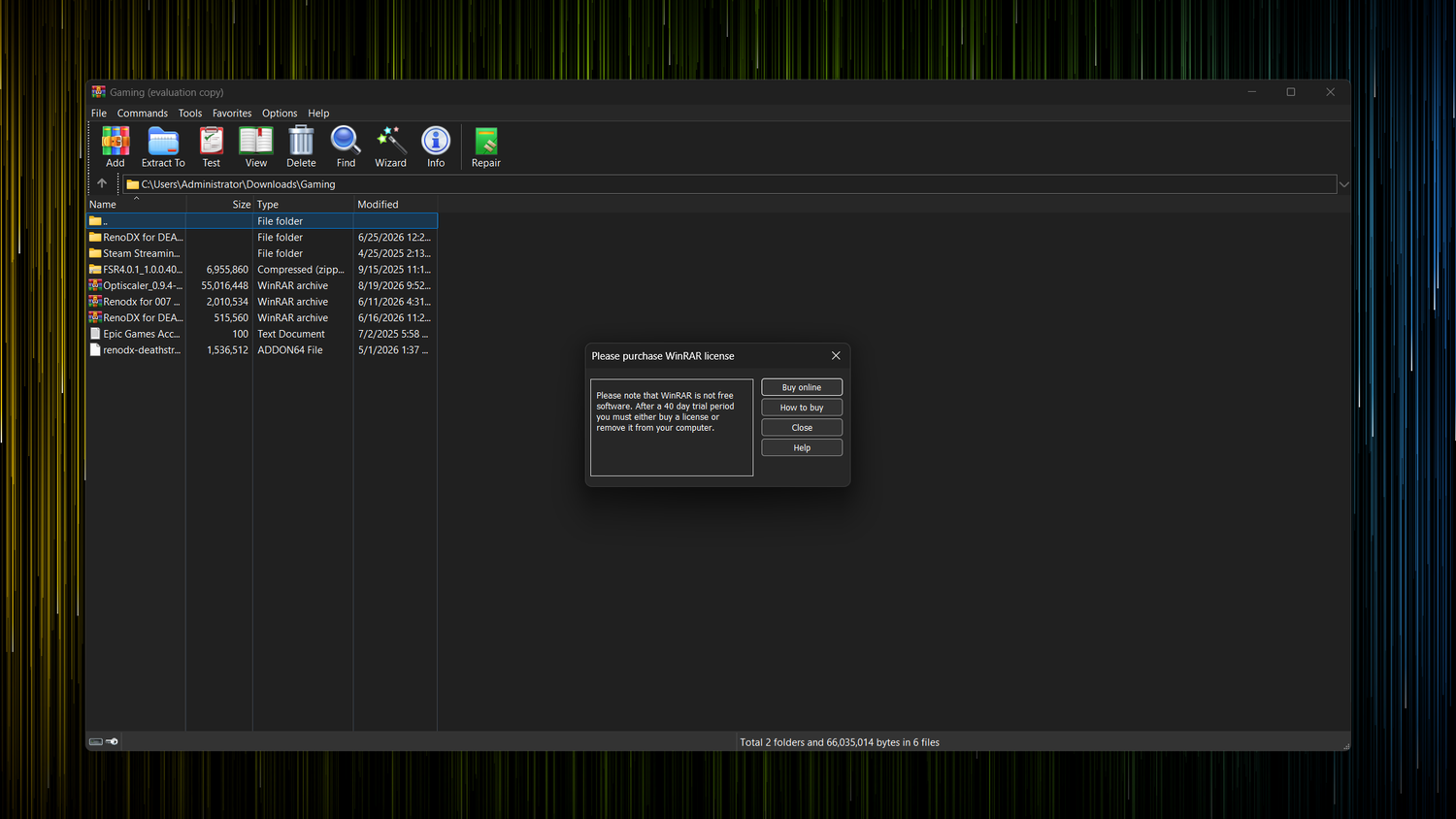Select archive sized 515,560
The image size is (1456, 819).
click(262, 317)
